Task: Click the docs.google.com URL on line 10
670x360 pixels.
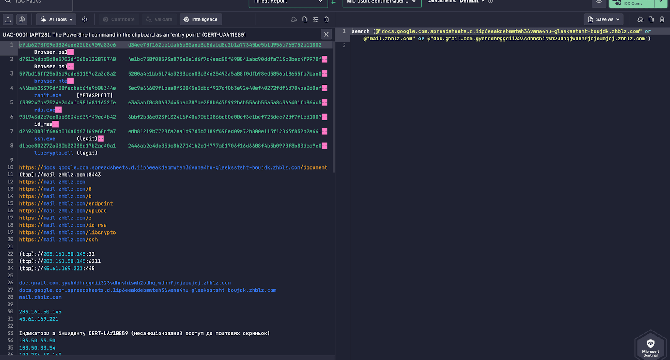Action: click(173, 167)
